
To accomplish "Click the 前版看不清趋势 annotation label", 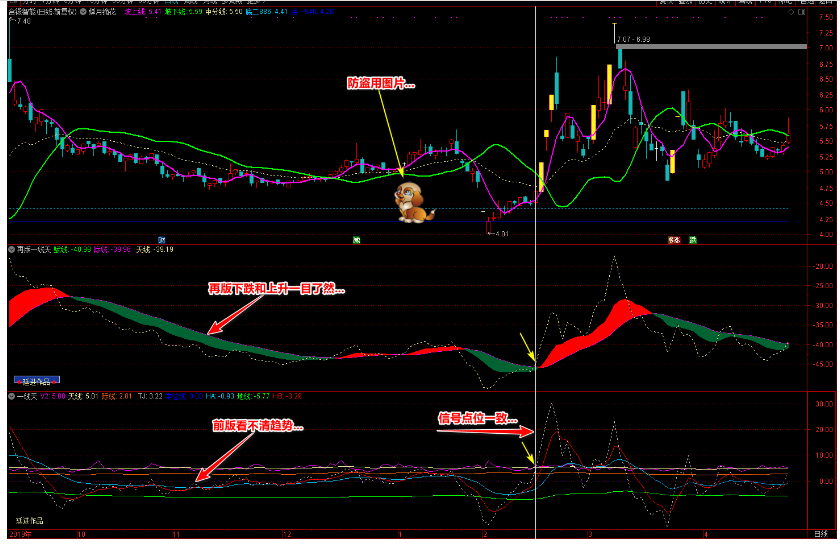I will (x=257, y=425).
